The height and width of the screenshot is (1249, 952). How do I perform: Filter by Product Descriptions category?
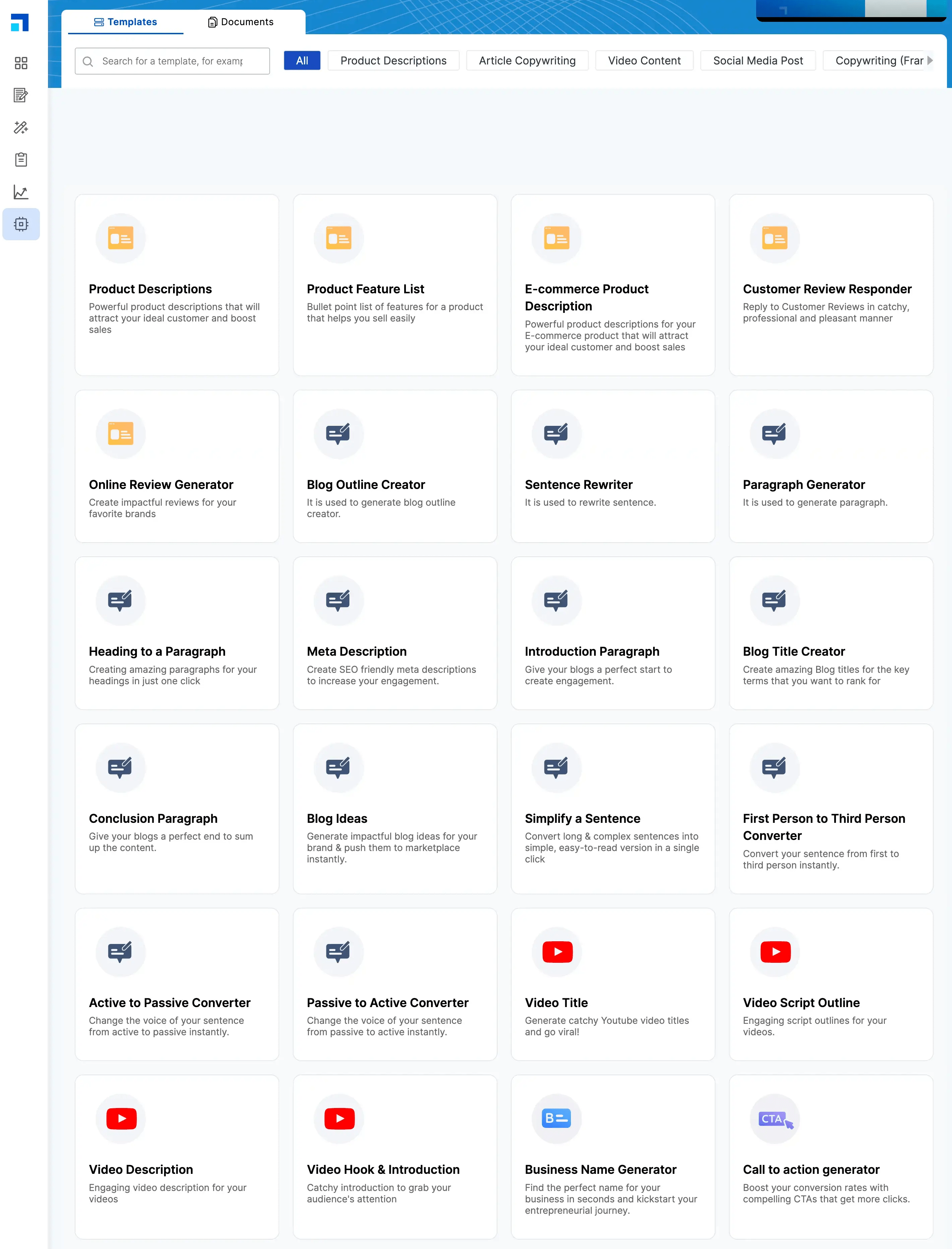point(393,61)
